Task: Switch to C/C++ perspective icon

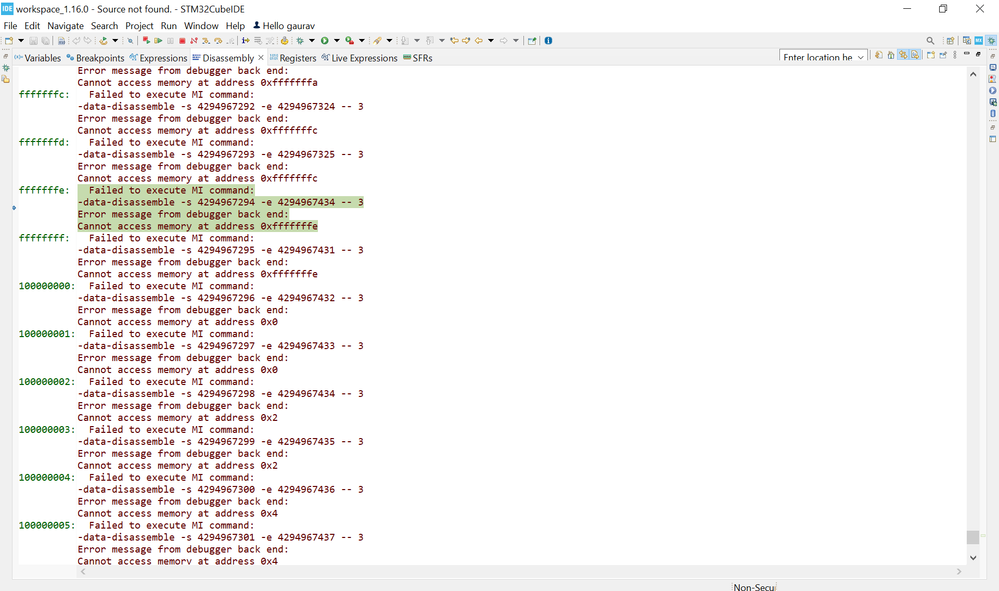Action: [x=967, y=41]
